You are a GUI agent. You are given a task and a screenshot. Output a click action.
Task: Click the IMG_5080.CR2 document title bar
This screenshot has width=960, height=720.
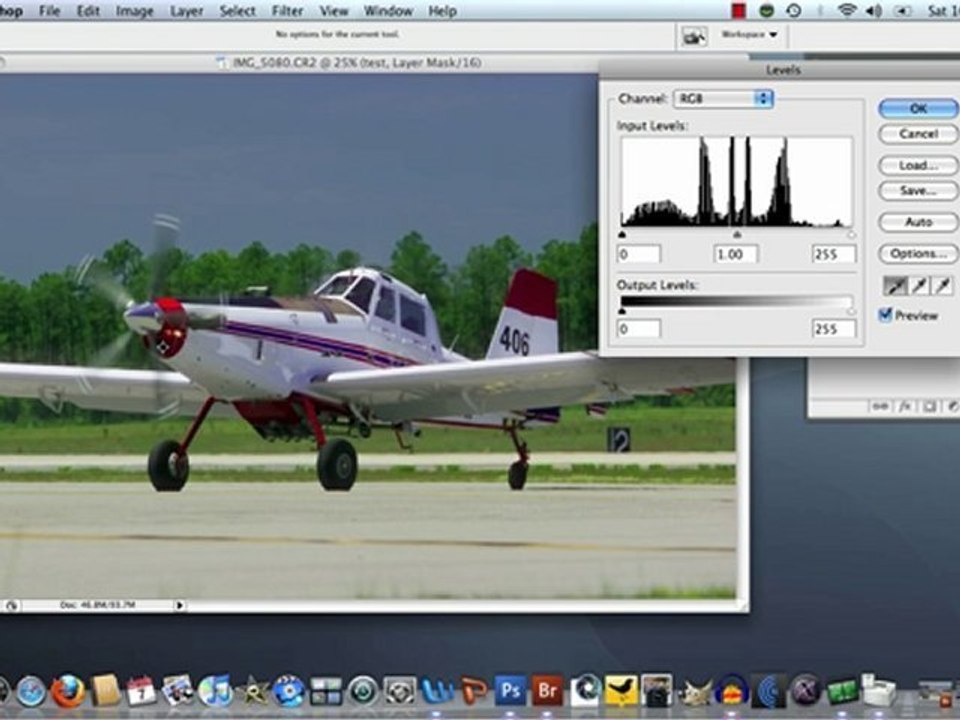click(x=350, y=62)
